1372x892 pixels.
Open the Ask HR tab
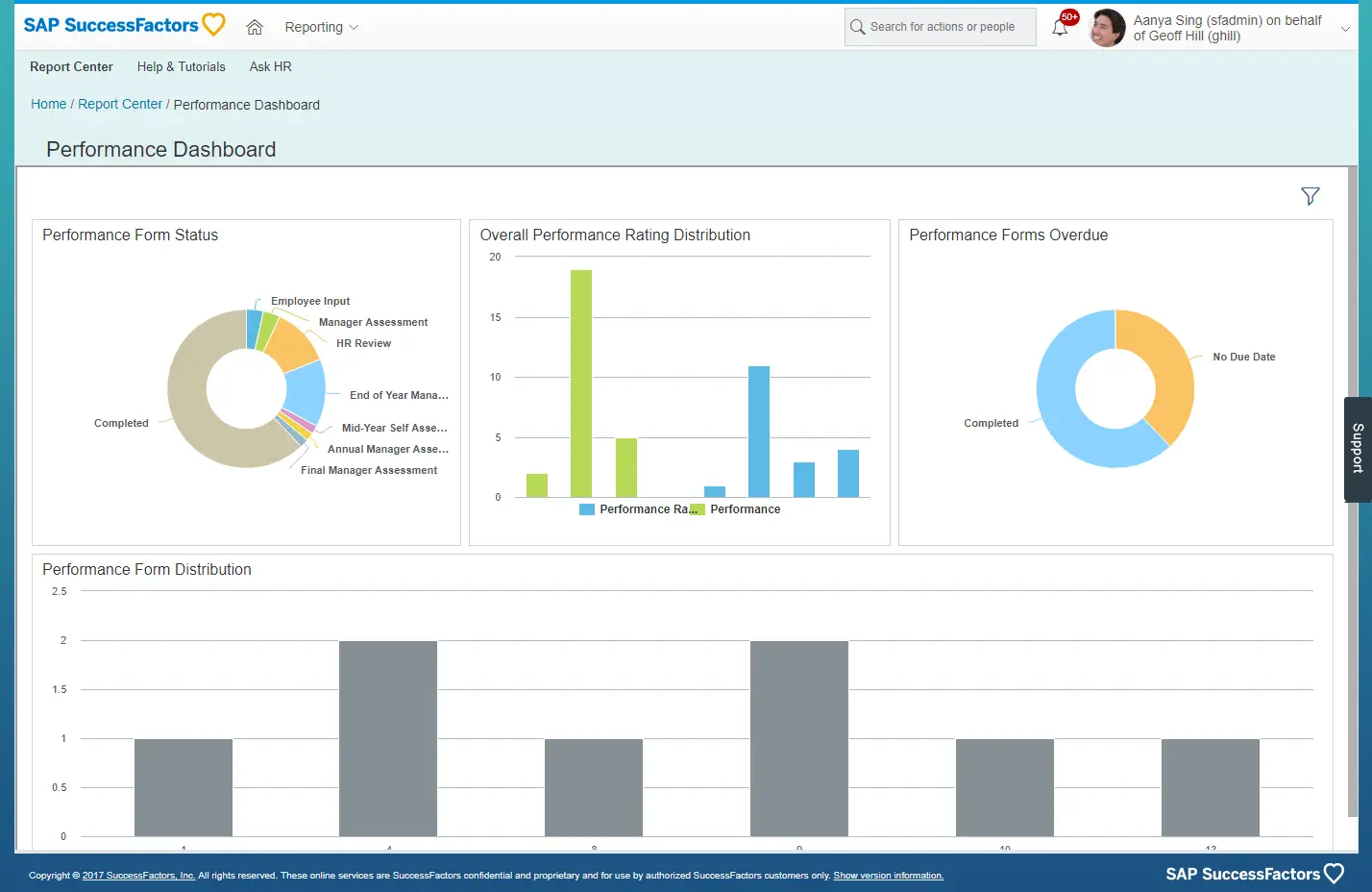(x=270, y=66)
